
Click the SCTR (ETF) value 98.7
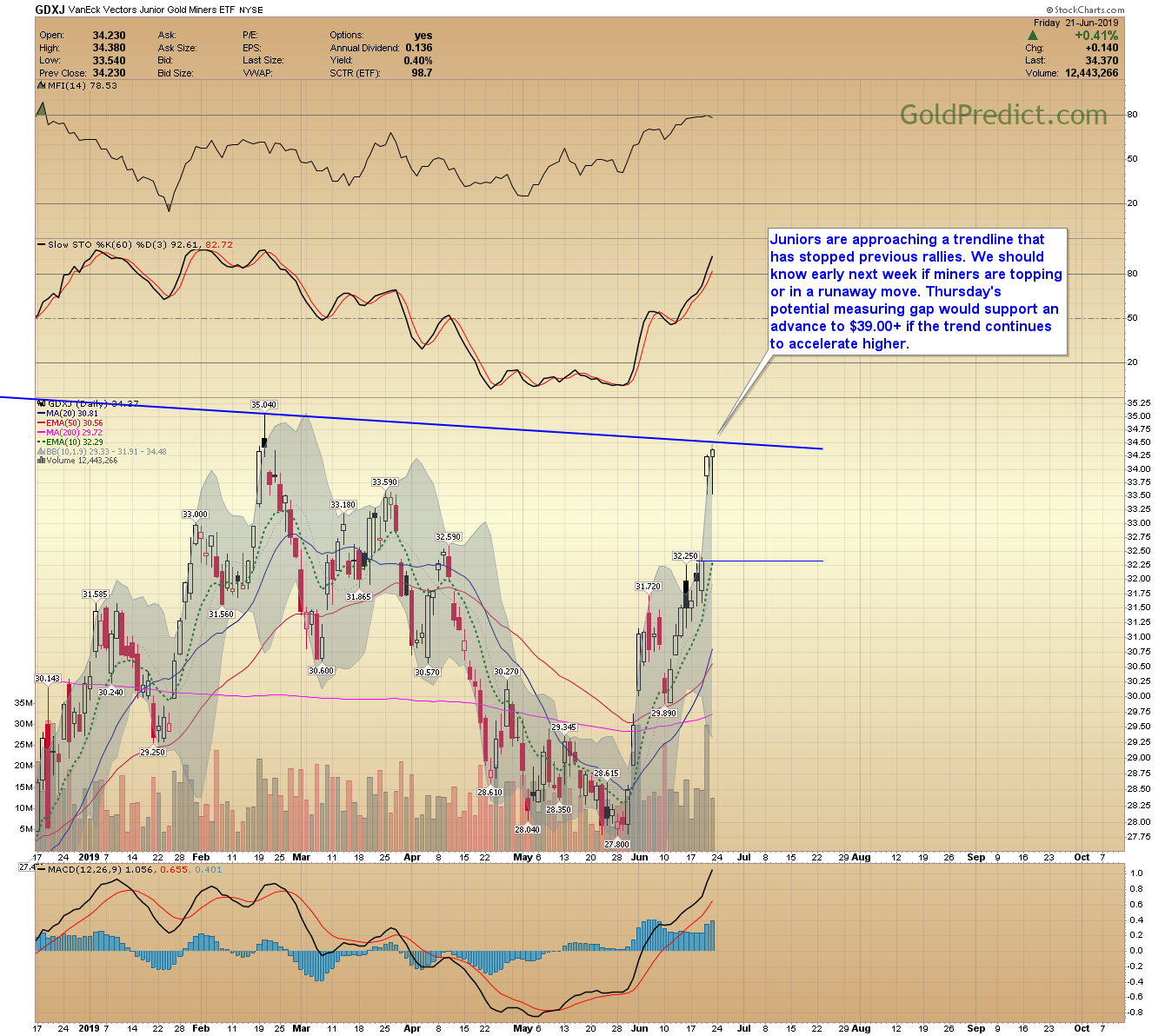422,73
